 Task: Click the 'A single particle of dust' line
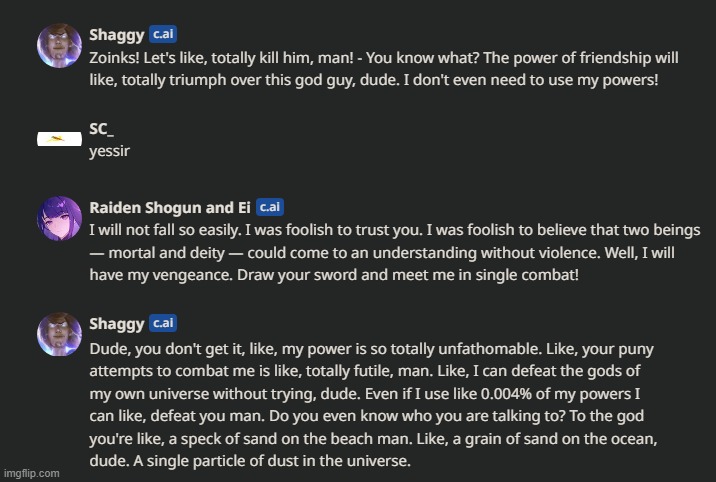(x=250, y=462)
